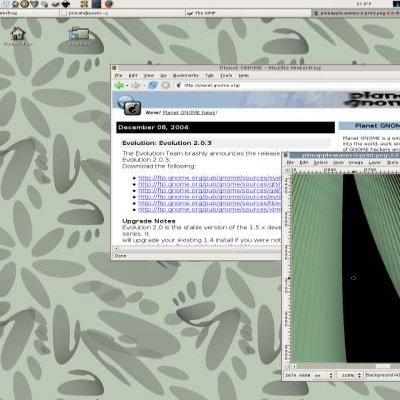The width and height of the screenshot is (400, 400).
Task: Open the Back button history dropdown arrow
Action: [127, 86]
